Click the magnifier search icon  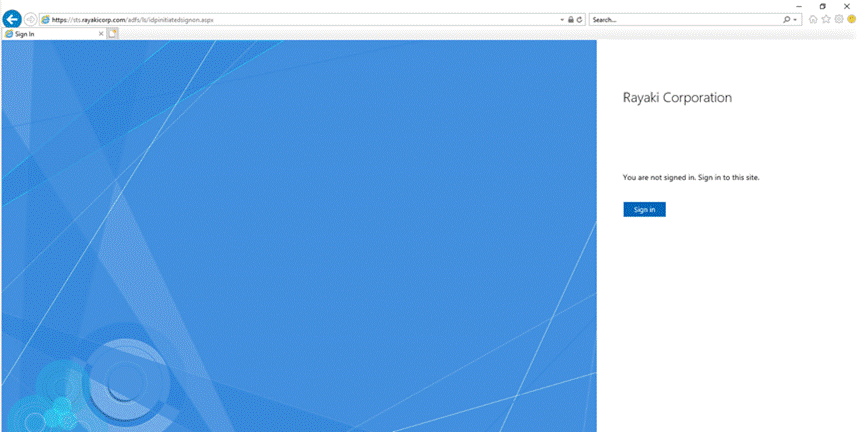(787, 20)
